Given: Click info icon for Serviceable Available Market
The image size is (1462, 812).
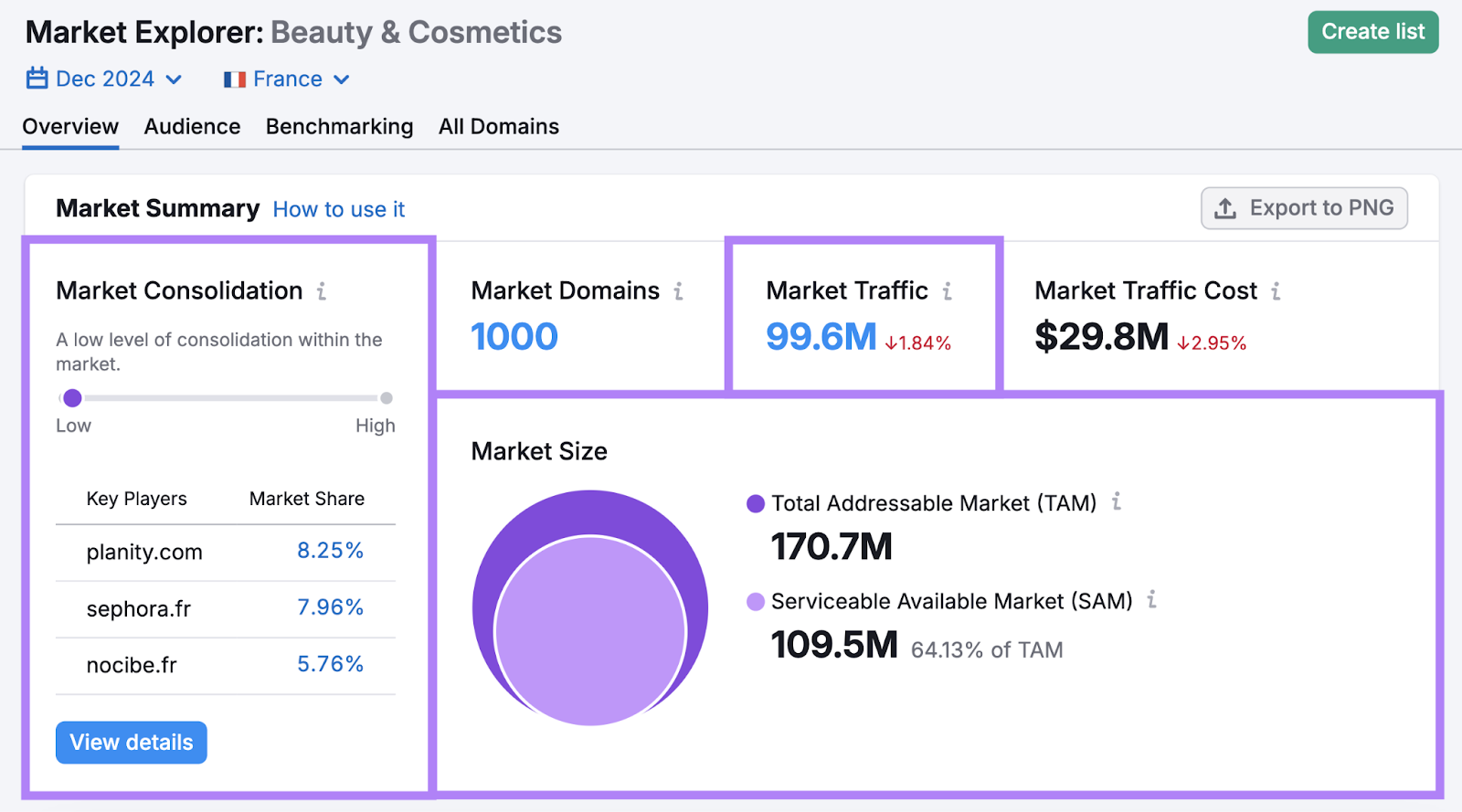Looking at the screenshot, I should click(x=1151, y=599).
